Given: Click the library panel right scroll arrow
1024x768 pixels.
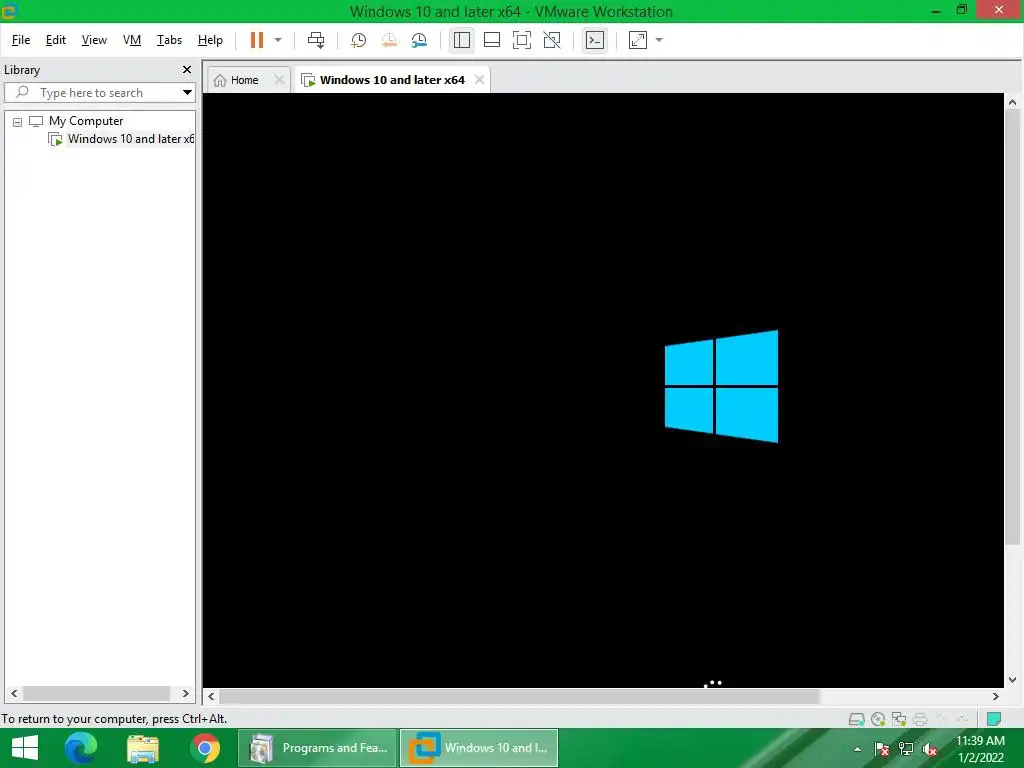Looking at the screenshot, I should point(185,694).
